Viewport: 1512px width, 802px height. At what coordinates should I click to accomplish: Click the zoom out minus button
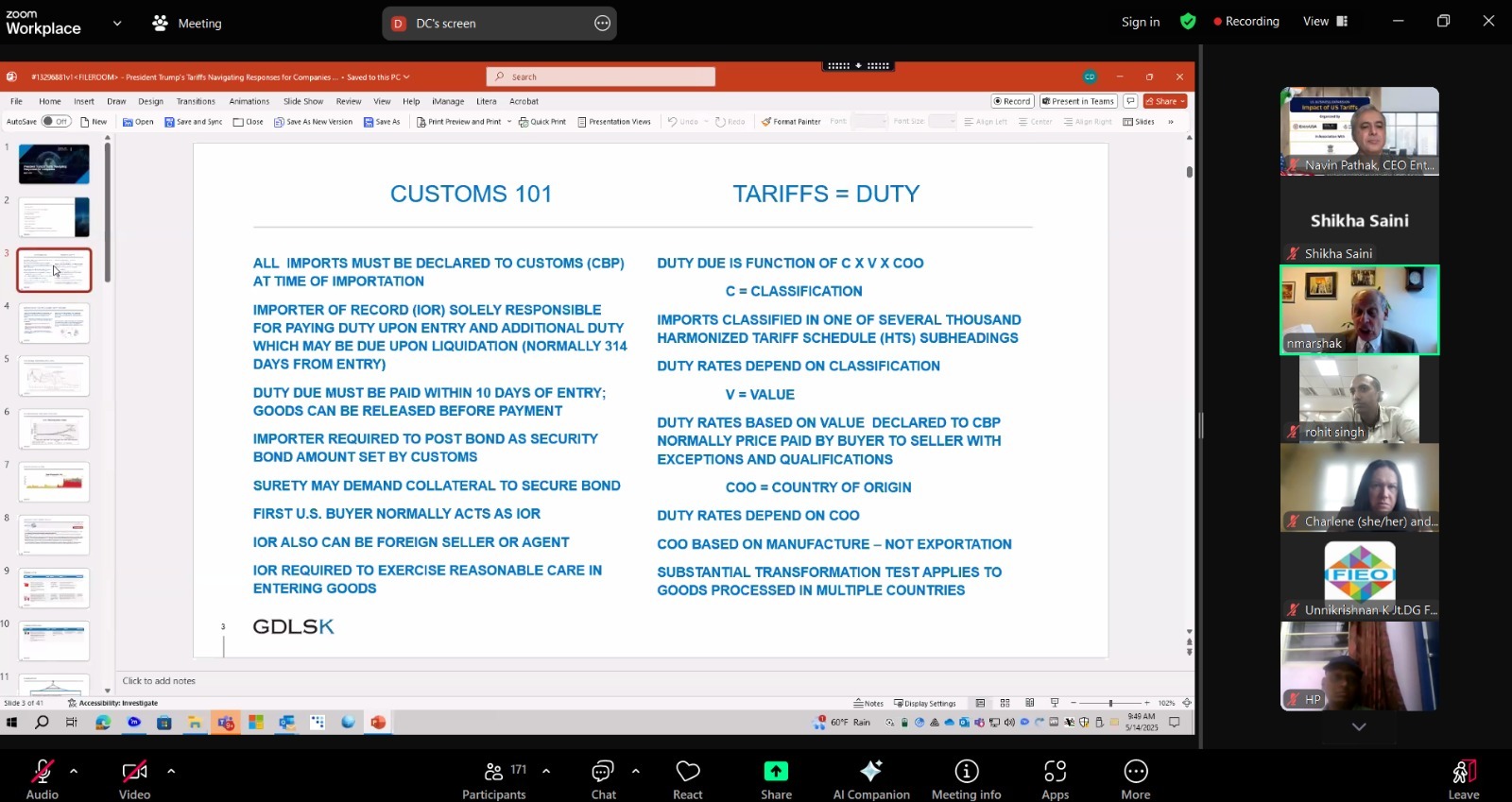pos(1074,703)
